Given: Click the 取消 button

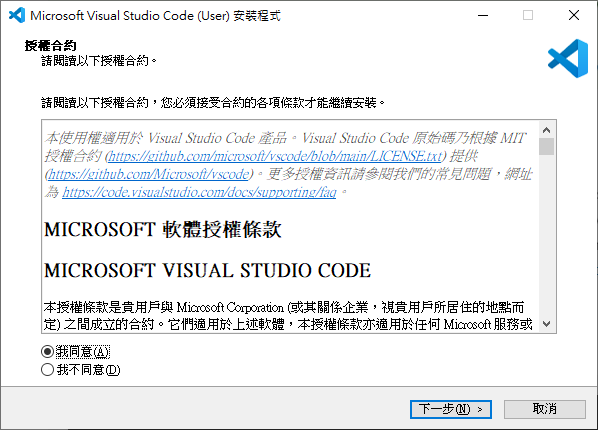Looking at the screenshot, I should pos(545,409).
